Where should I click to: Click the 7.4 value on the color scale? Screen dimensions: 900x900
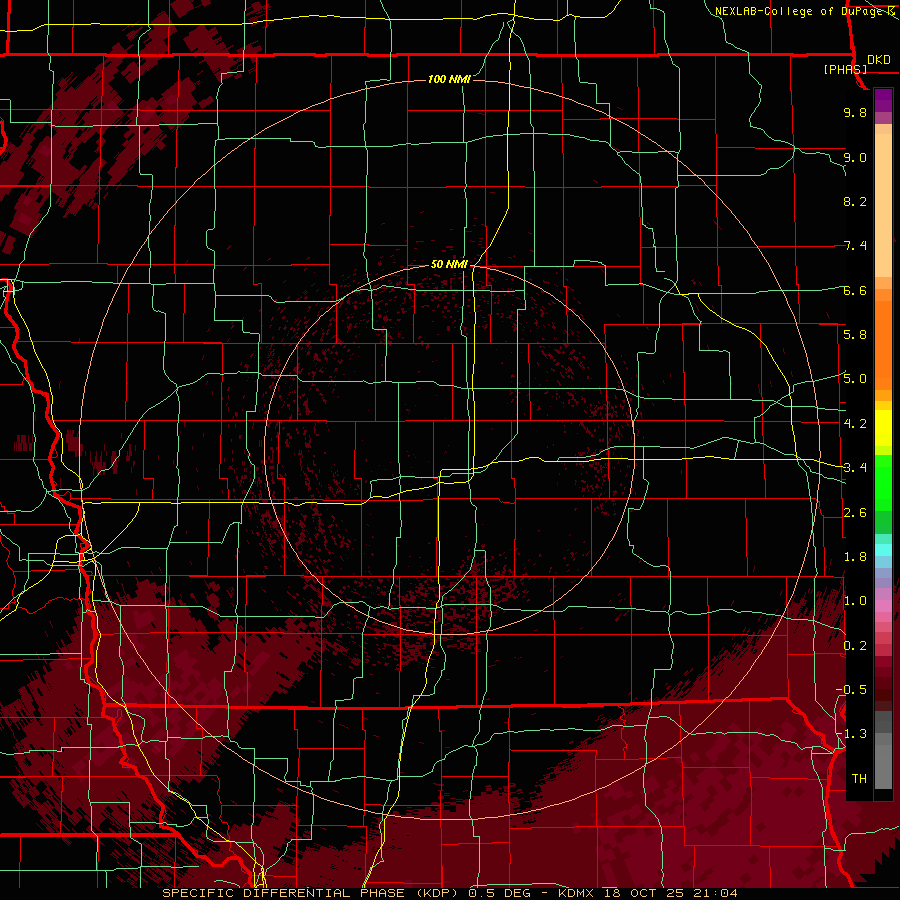855,246
